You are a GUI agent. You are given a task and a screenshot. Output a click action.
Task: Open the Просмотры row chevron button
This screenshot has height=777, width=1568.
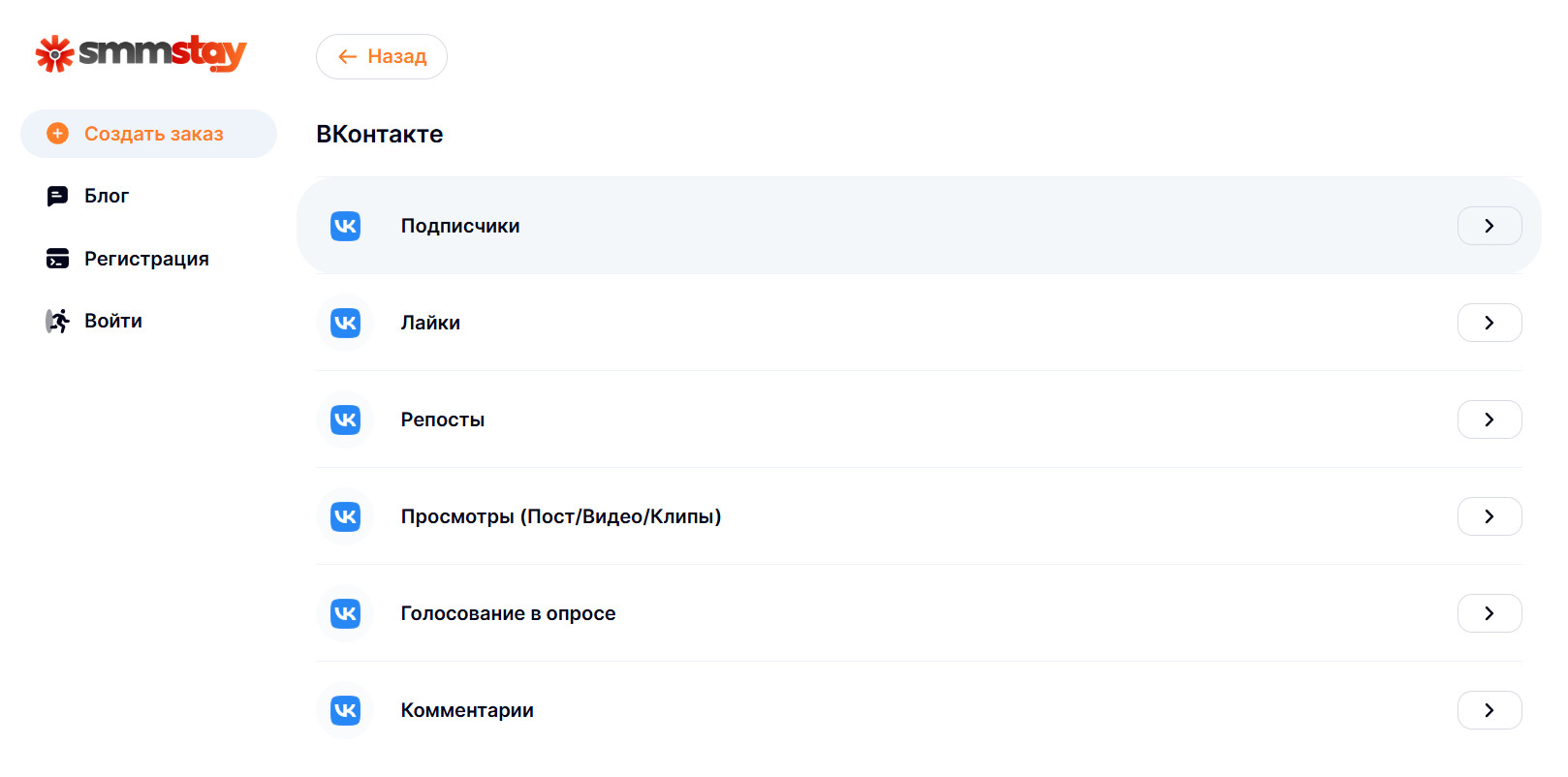[x=1489, y=516]
